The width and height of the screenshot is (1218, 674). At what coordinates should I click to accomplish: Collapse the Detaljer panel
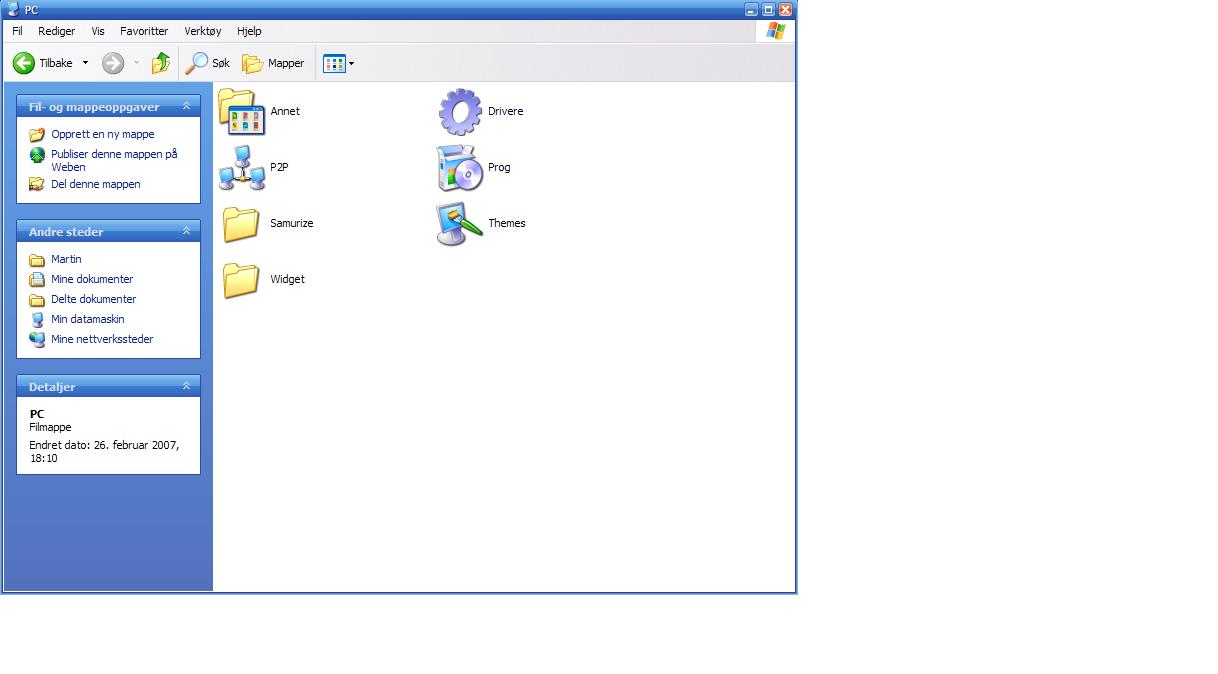tap(186, 386)
